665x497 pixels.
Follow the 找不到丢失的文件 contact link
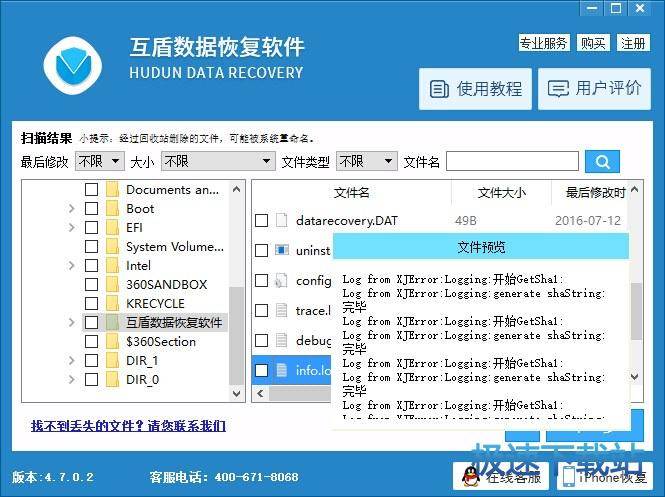128,425
